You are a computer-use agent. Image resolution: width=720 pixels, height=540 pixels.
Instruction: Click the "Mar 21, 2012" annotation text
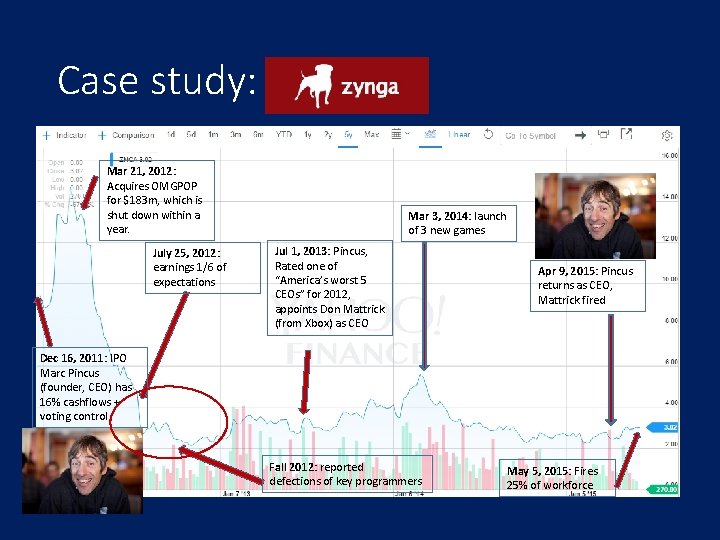pyautogui.click(x=140, y=171)
